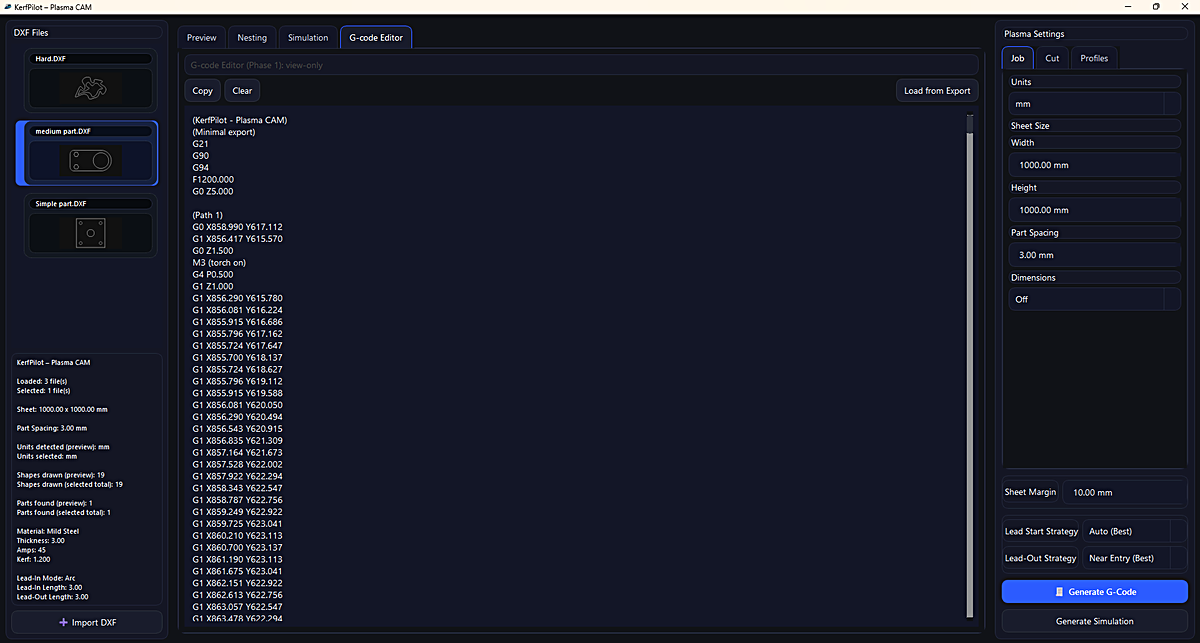The height and width of the screenshot is (643, 1200).
Task: Copy the generated G-code
Action: [x=202, y=90]
